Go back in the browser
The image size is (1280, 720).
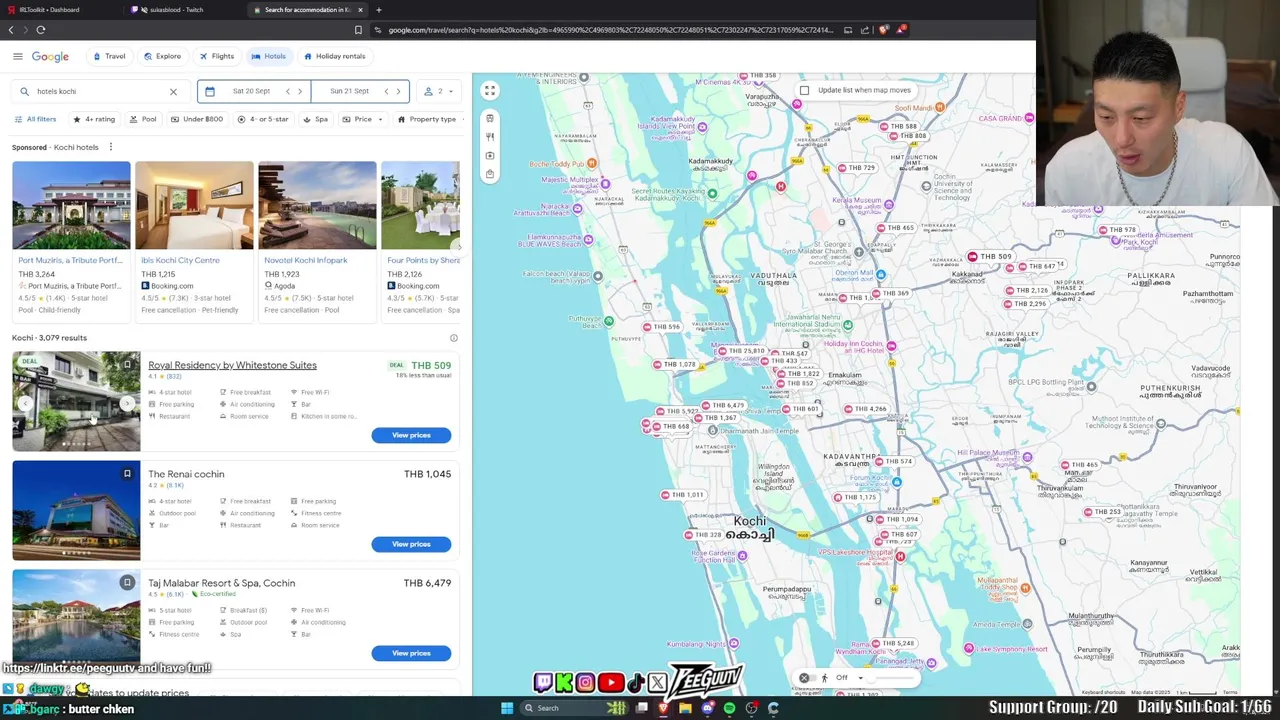[11, 30]
